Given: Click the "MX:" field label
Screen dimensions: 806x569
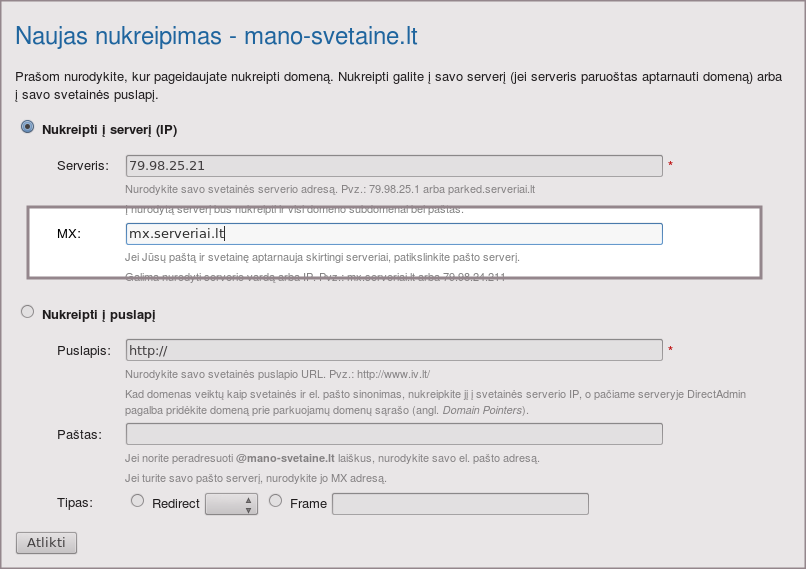Looking at the screenshot, I should click(x=68, y=233).
